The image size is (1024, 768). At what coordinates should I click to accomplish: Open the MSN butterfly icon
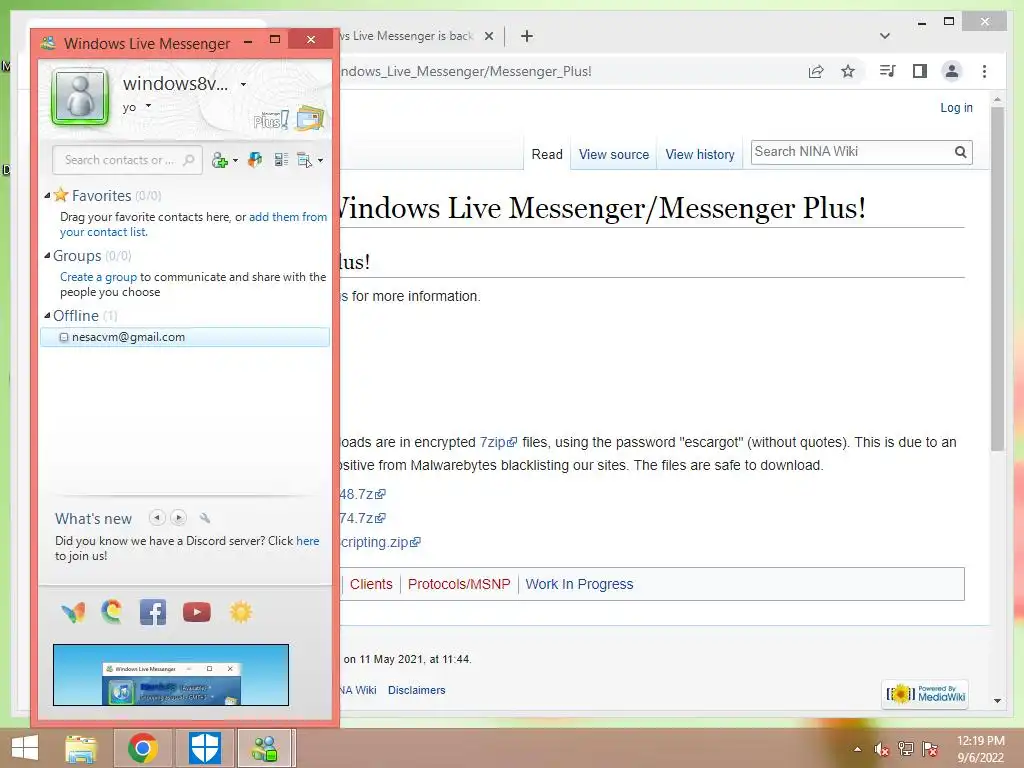pos(73,613)
